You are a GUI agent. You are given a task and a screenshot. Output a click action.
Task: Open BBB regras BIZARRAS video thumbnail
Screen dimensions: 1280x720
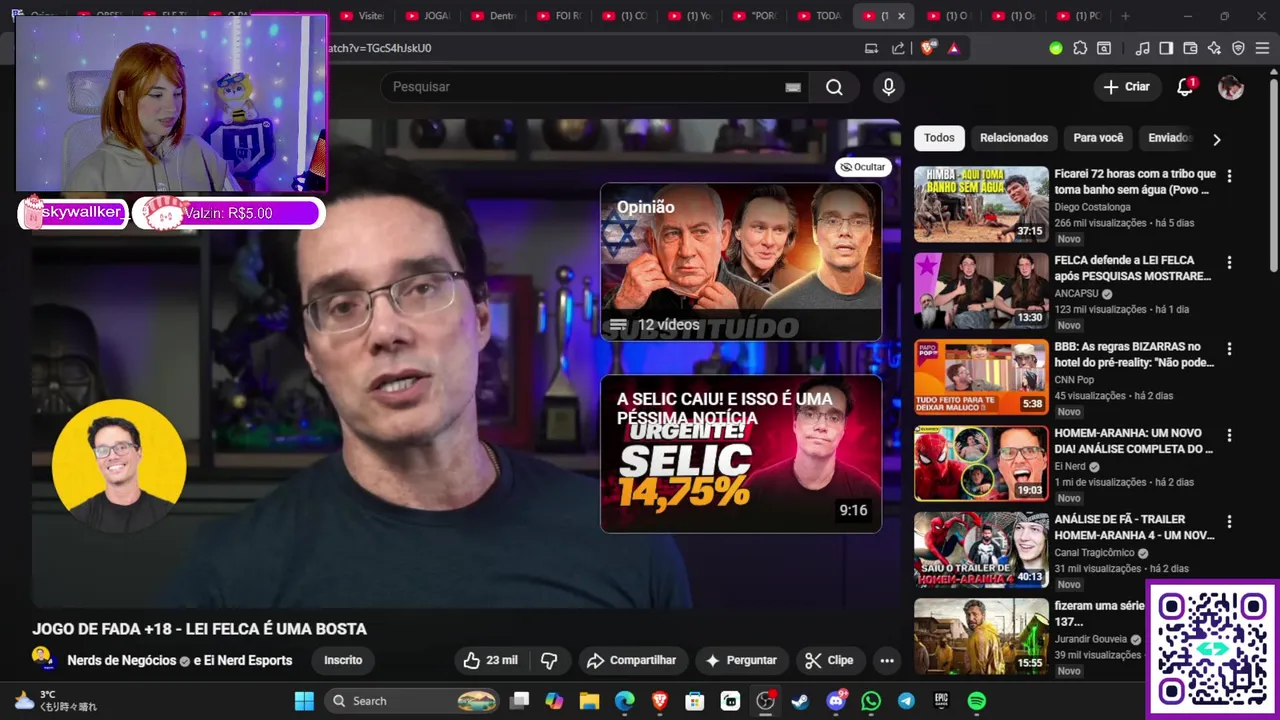tap(981, 377)
